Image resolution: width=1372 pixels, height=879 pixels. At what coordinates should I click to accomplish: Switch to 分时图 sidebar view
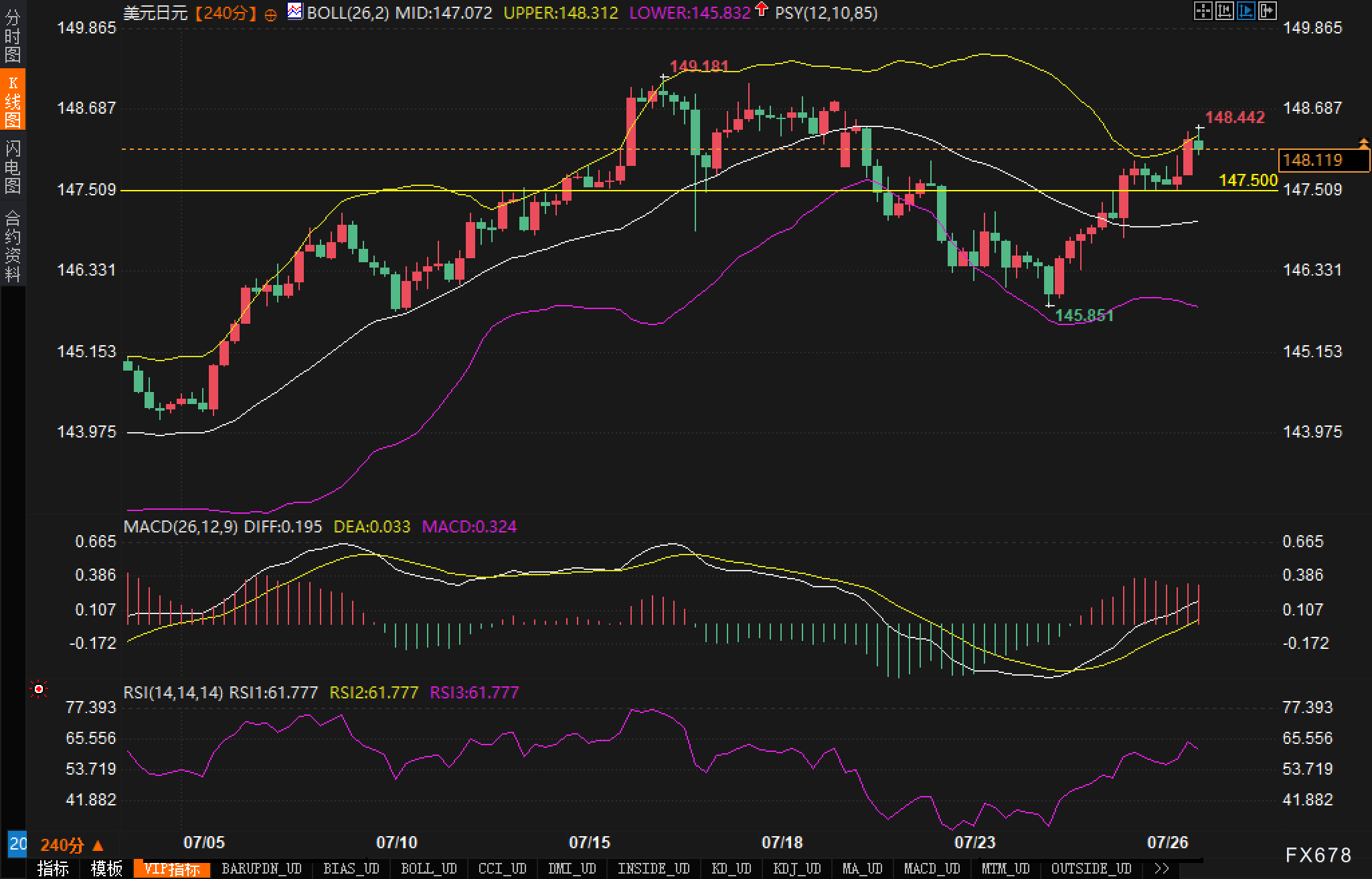pyautogui.click(x=13, y=36)
